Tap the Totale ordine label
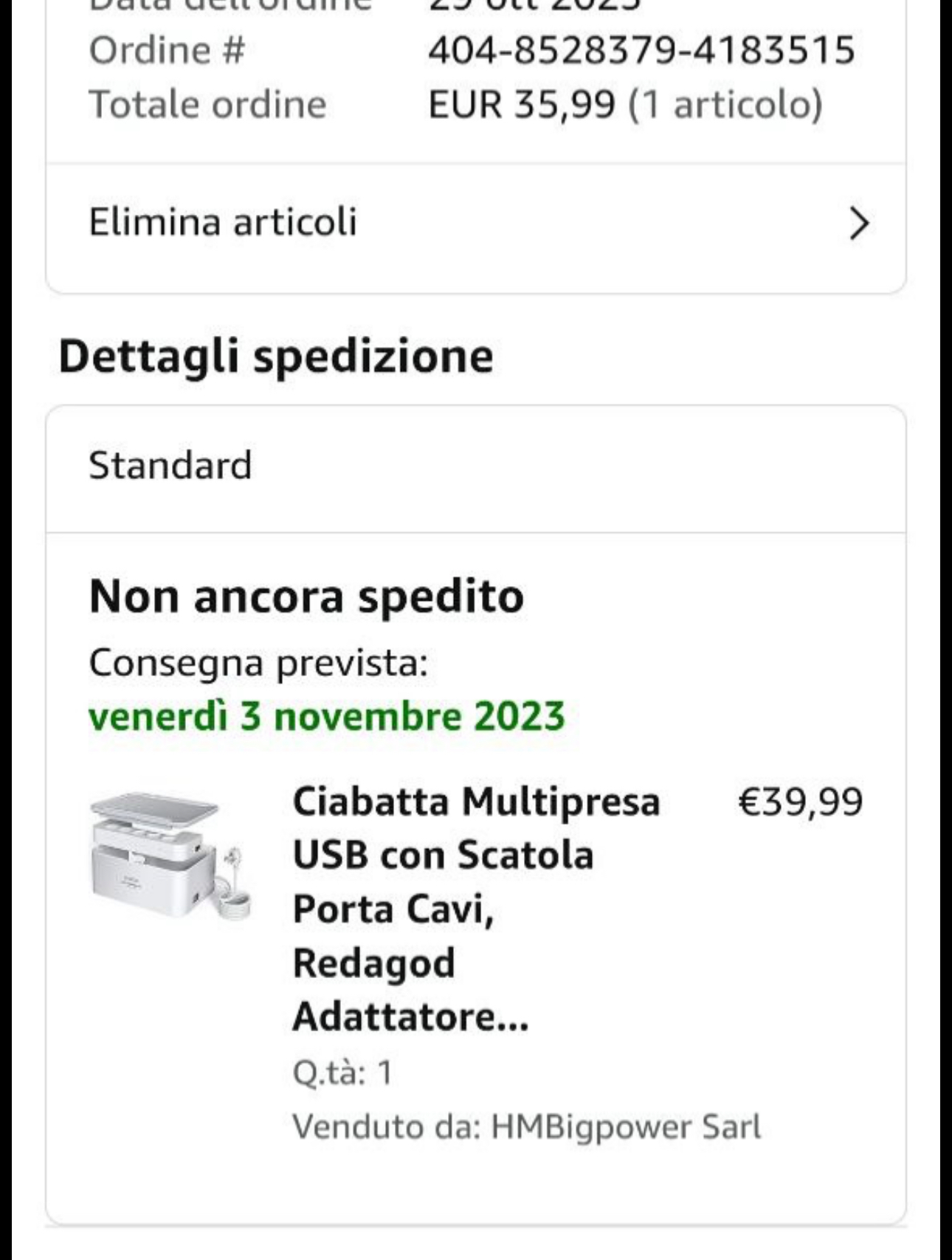This screenshot has width=952, height=1260. point(207,104)
